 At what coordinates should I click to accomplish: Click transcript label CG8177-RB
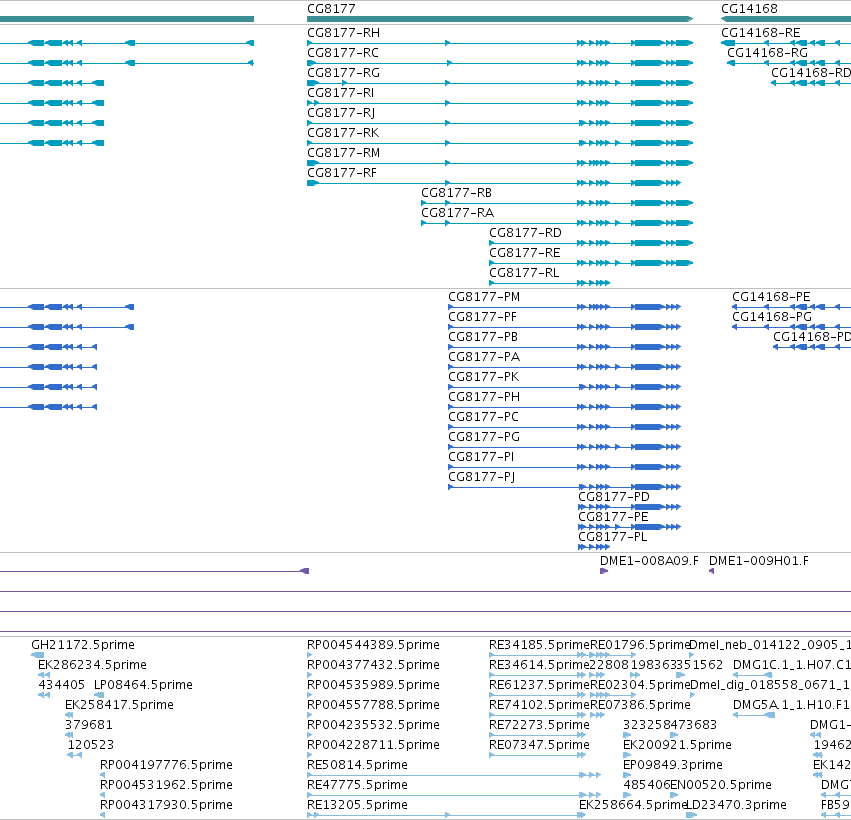tap(456, 193)
